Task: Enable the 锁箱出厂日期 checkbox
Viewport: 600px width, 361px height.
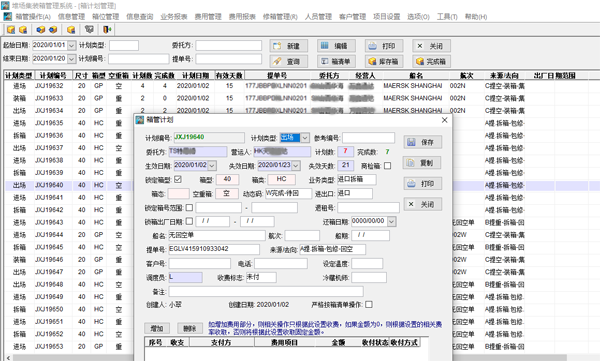Action: (x=189, y=221)
